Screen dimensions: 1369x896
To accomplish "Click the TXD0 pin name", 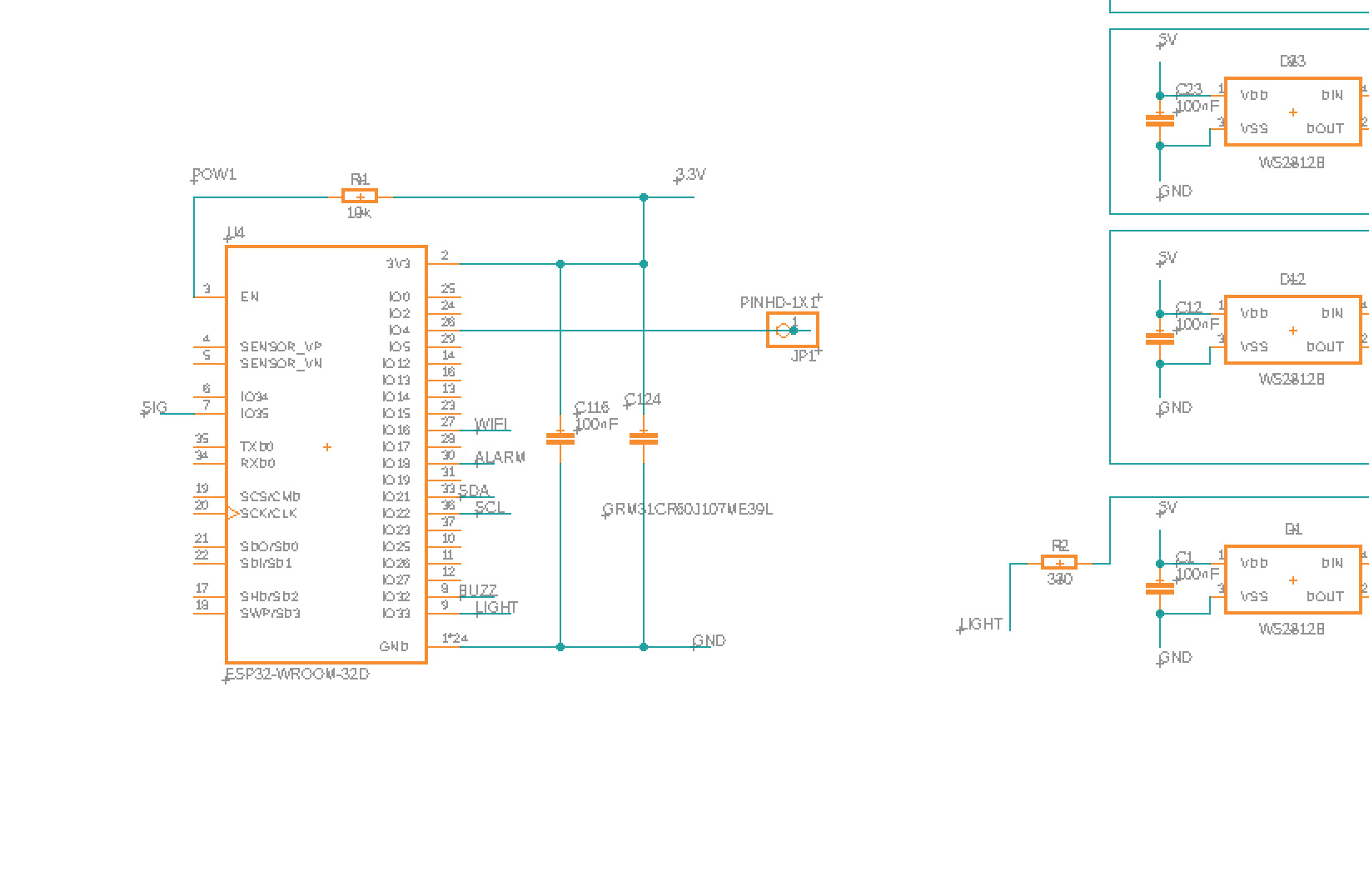I will click(x=256, y=447).
